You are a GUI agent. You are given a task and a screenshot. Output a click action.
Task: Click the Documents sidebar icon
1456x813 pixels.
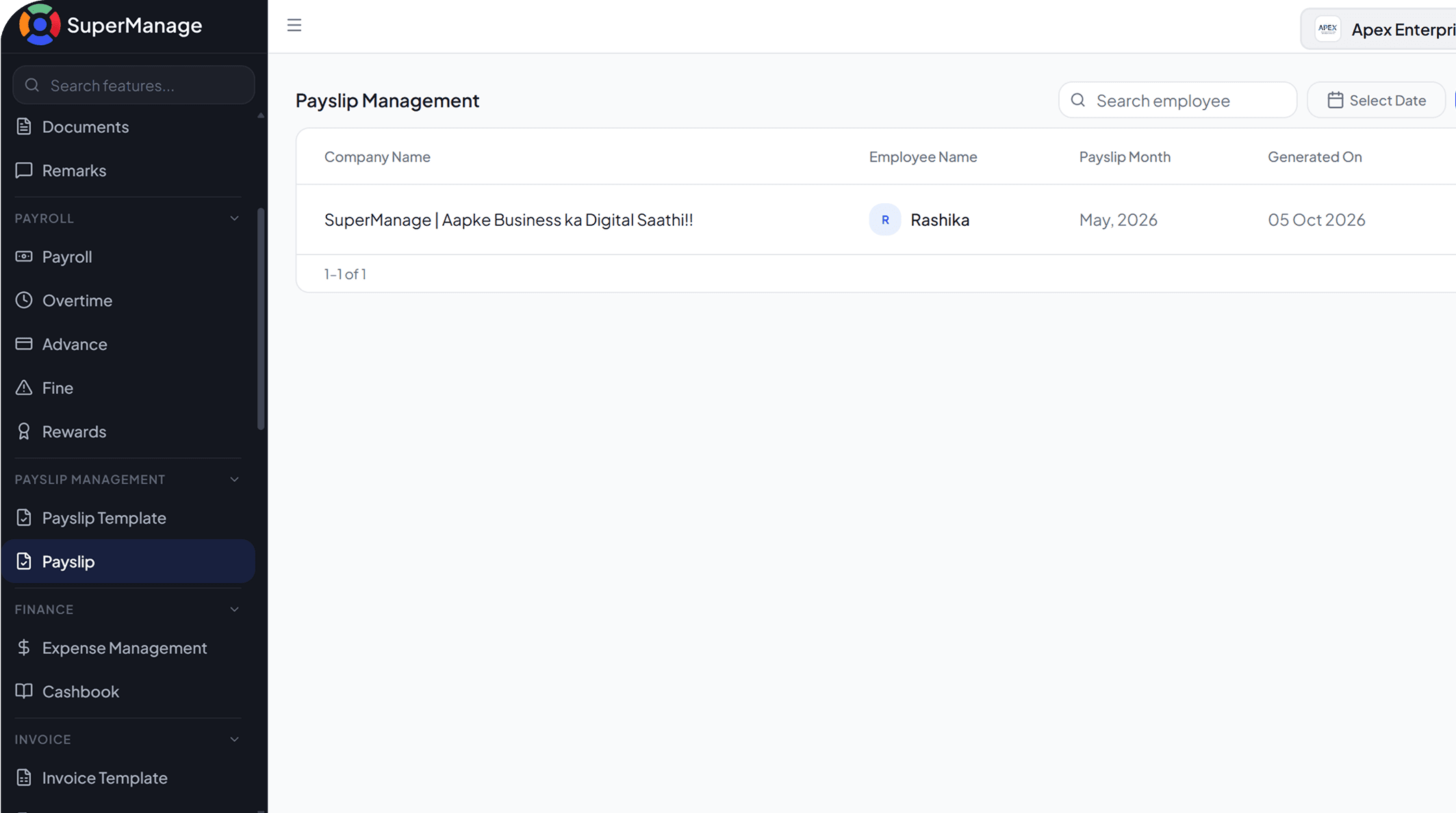24,127
